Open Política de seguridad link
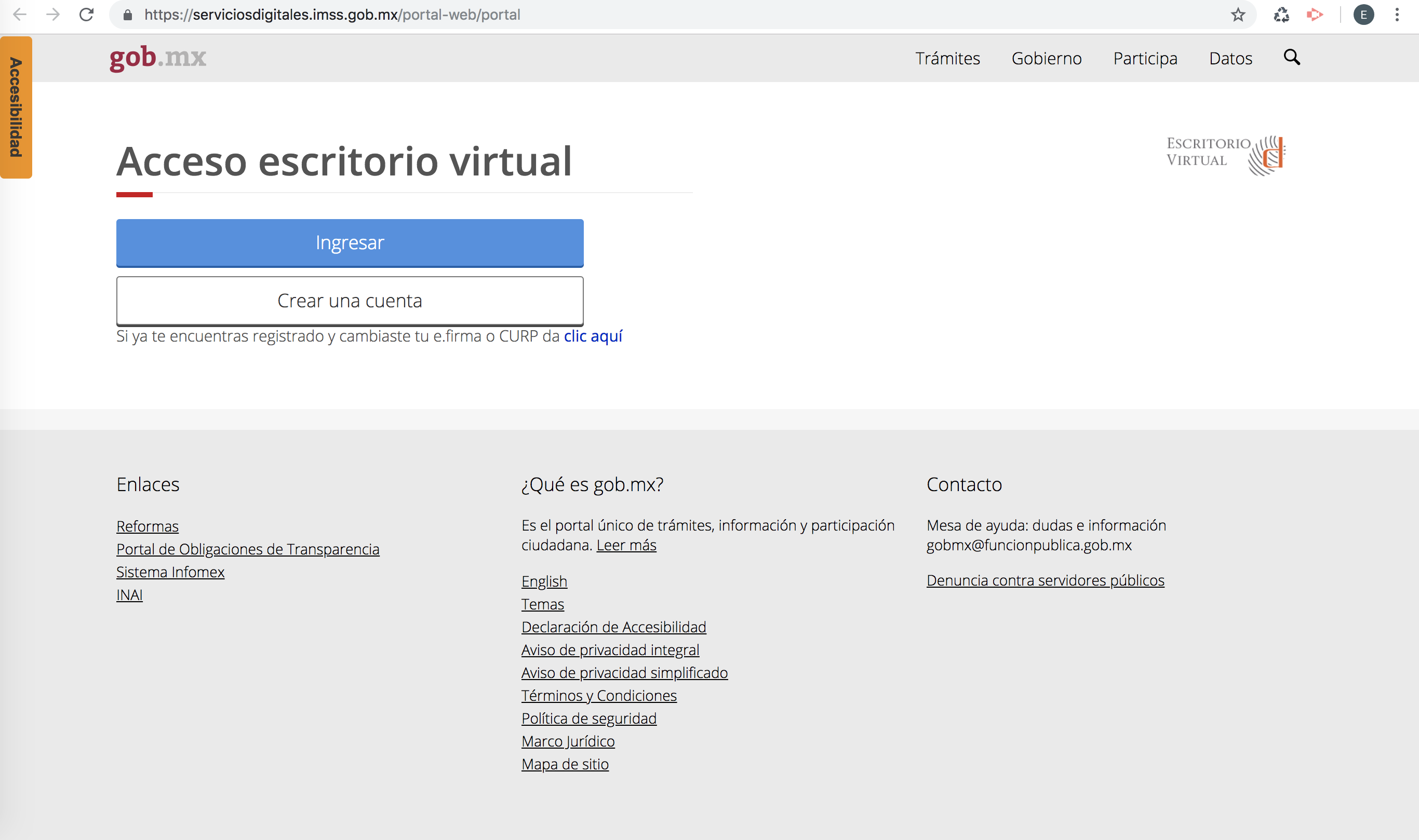 [589, 719]
